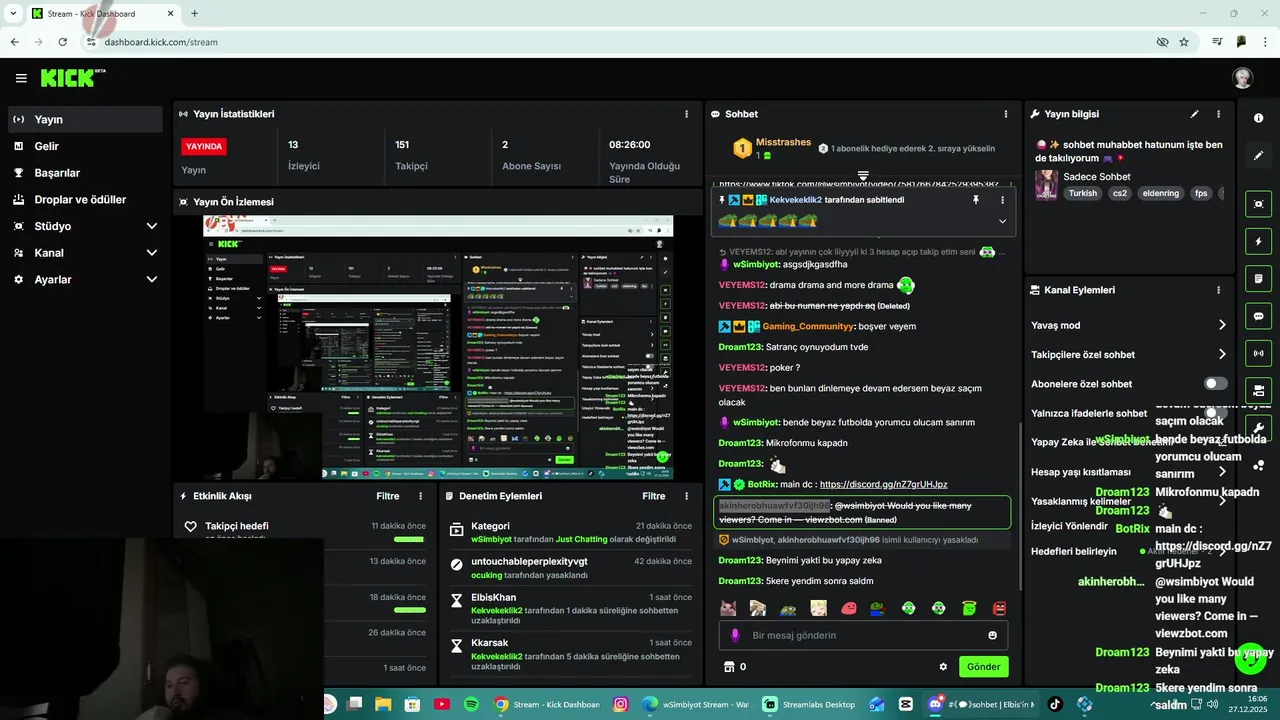Open the Kanal Eylemleri three-dot menu
Screen dimensions: 1280x720
[x=1218, y=290]
